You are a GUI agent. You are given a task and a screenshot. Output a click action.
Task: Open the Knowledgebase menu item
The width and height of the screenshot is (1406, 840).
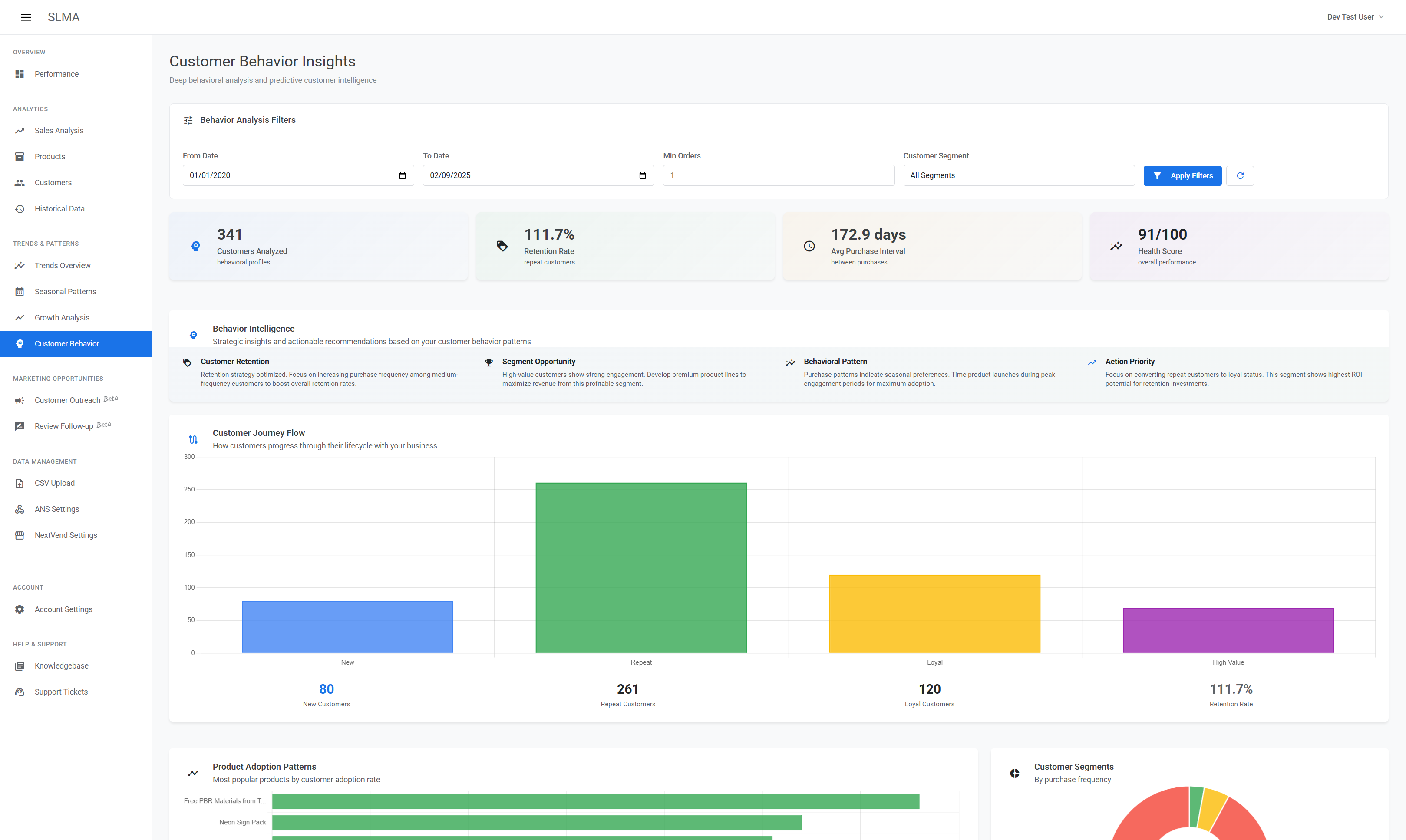click(76, 666)
